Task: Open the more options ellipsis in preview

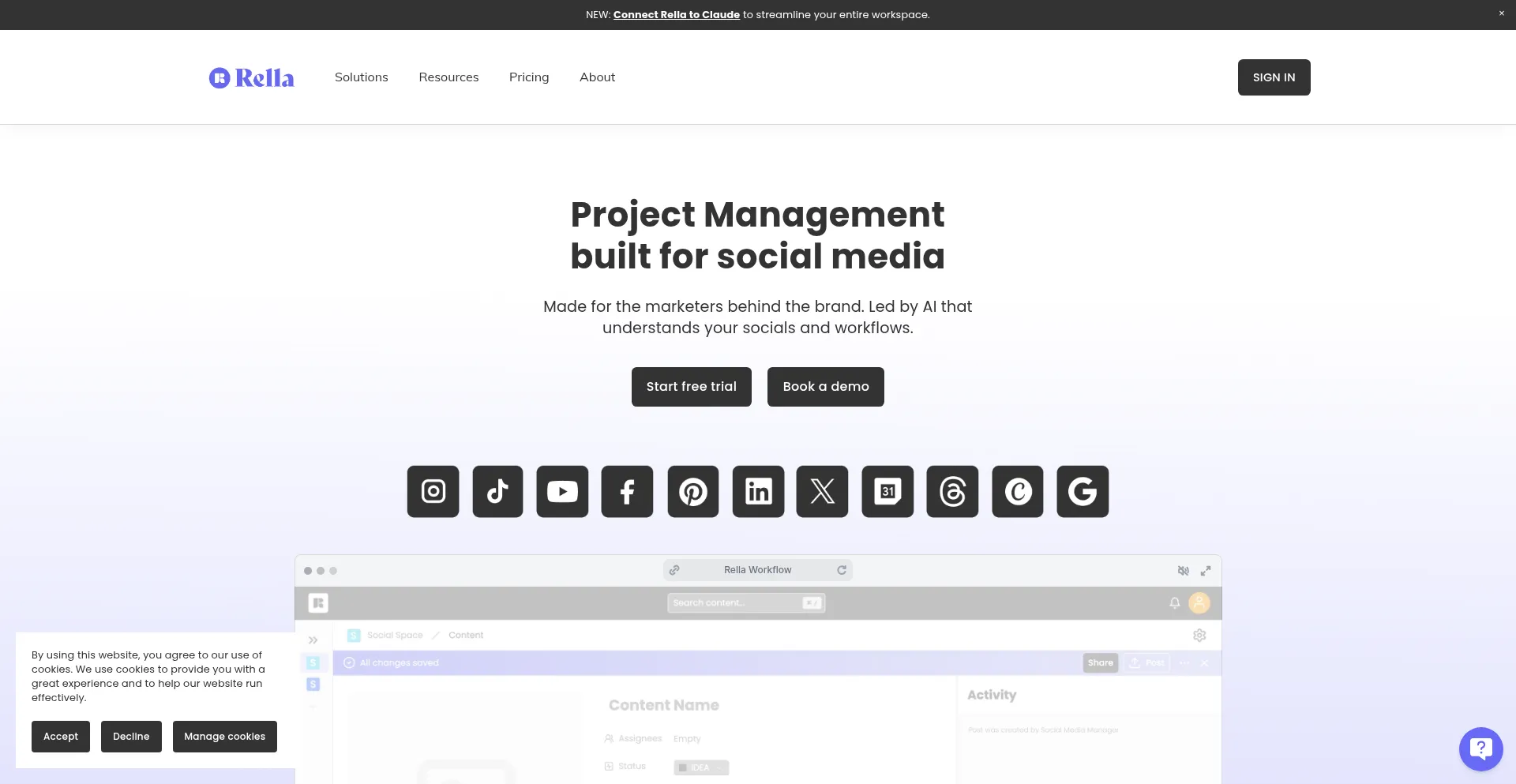Action: point(1184,663)
